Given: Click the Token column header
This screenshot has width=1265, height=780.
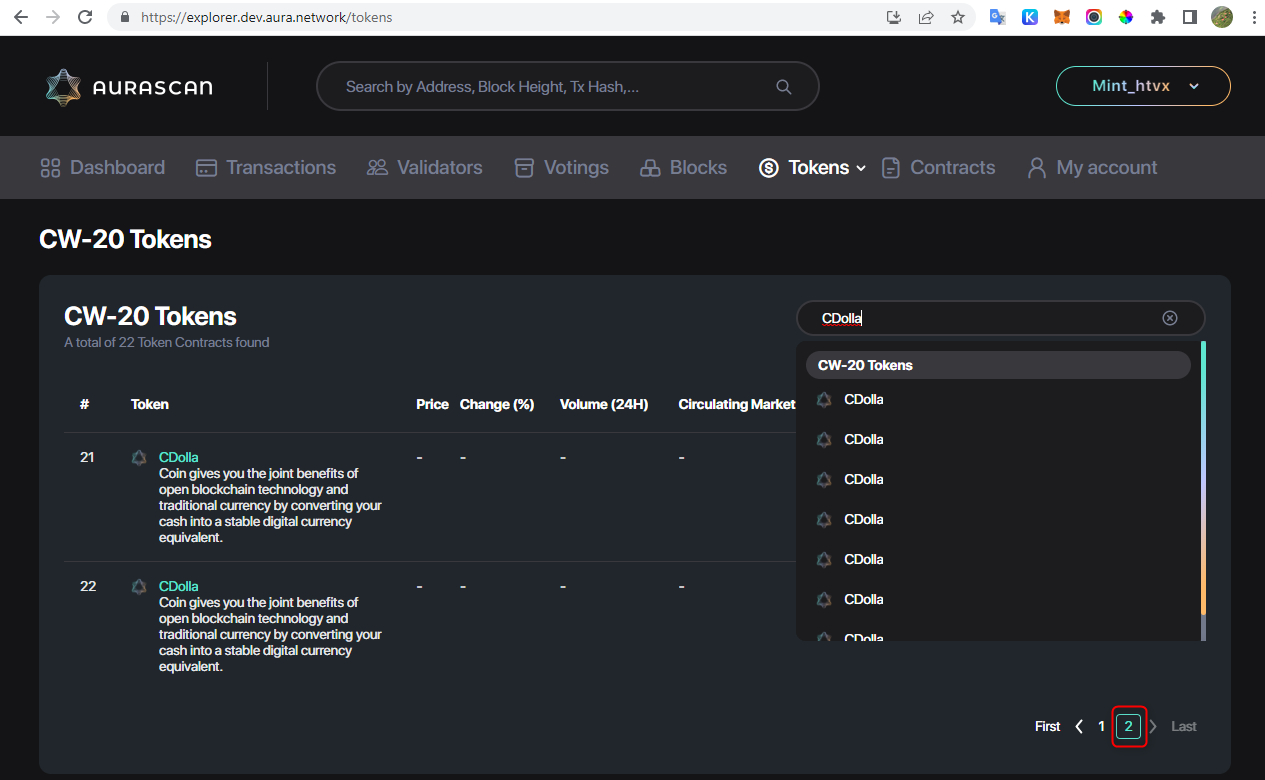Looking at the screenshot, I should (x=150, y=405).
